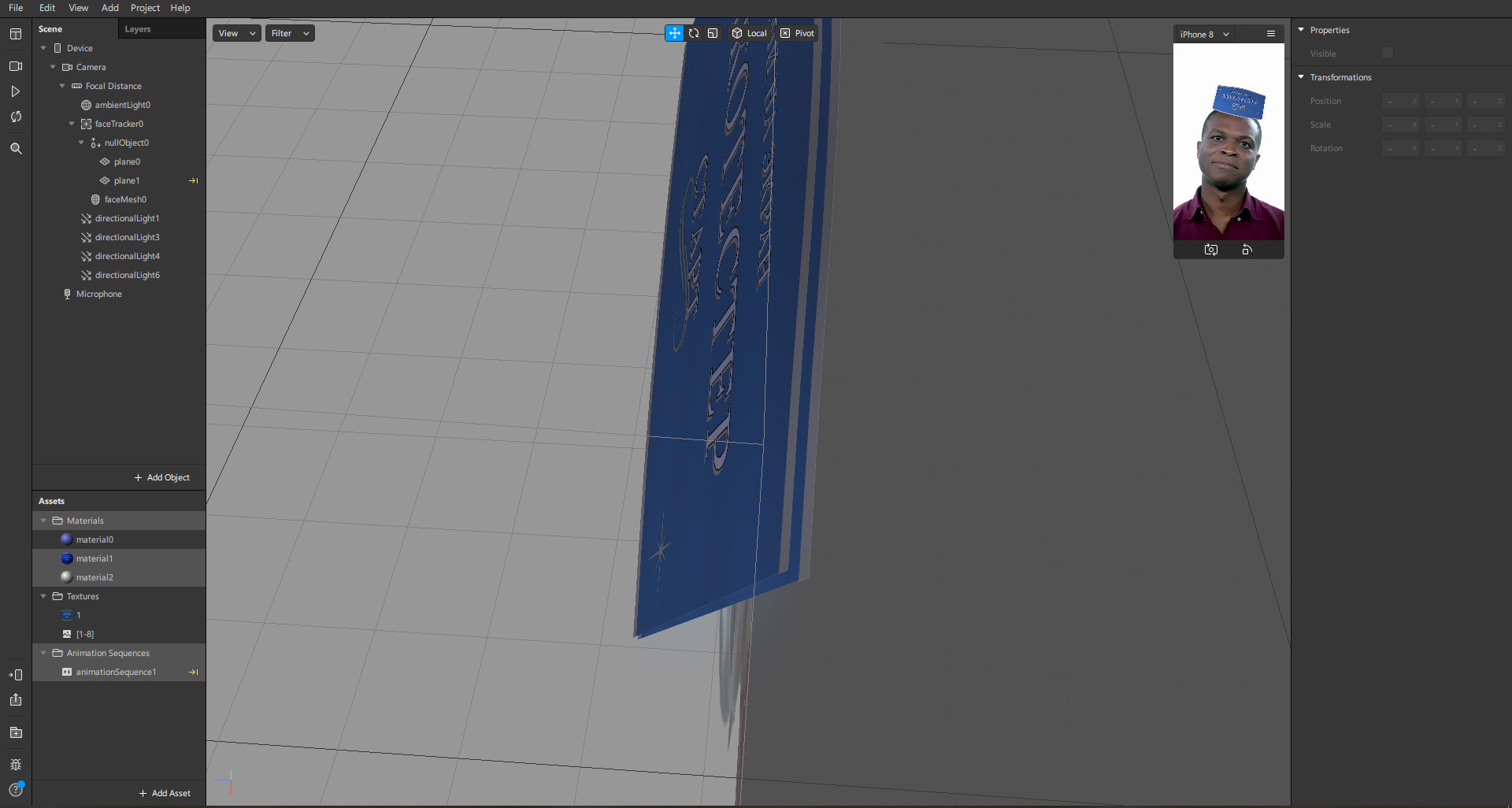The image size is (1512, 808).
Task: Open the viewport Filter dropdown
Action: tap(290, 33)
